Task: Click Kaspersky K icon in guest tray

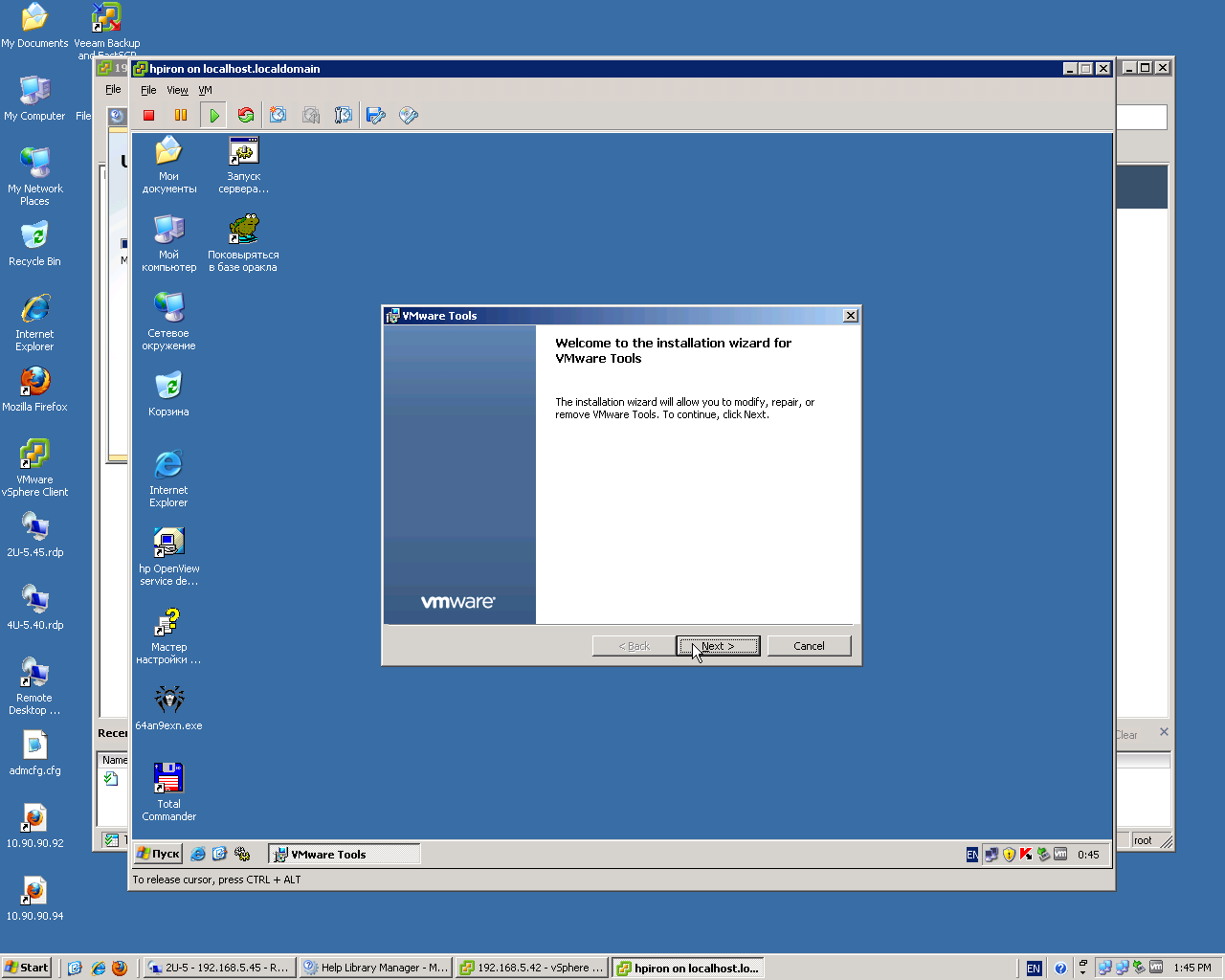Action: click(x=1026, y=855)
